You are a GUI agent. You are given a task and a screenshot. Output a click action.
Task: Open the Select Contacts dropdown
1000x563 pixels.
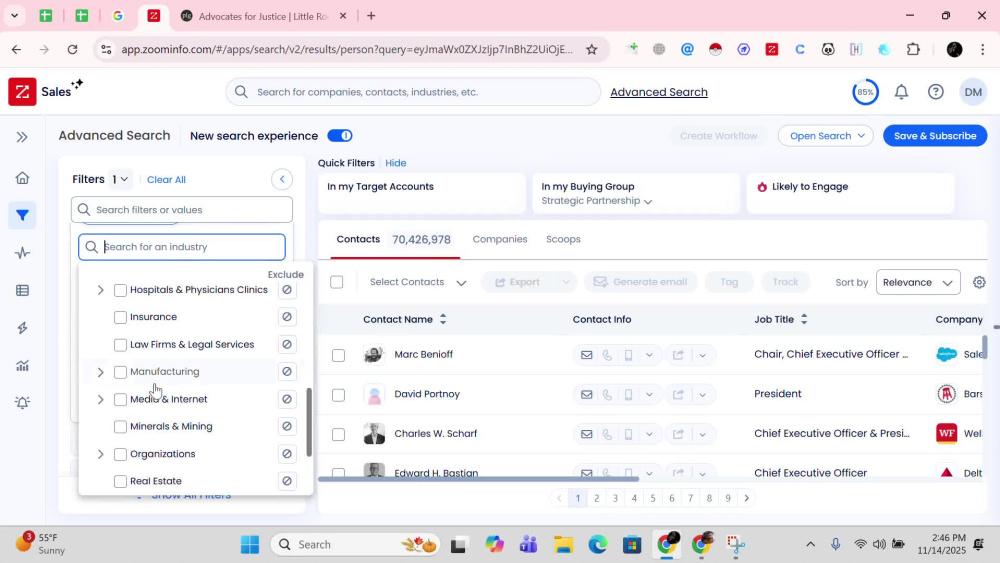[418, 282]
